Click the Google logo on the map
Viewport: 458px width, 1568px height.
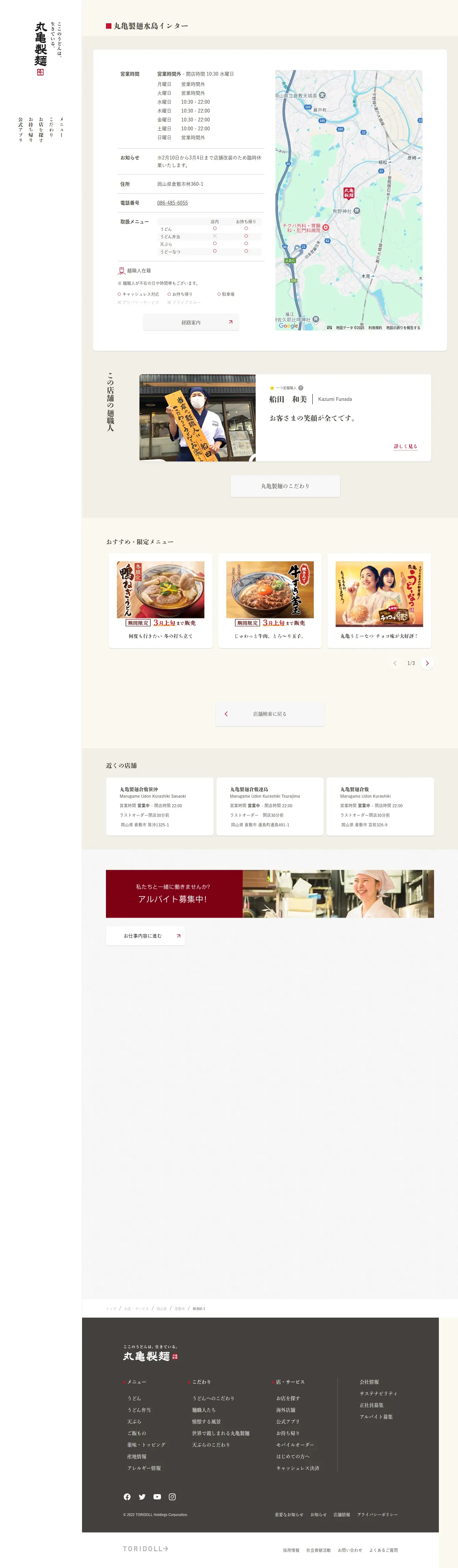[288, 326]
